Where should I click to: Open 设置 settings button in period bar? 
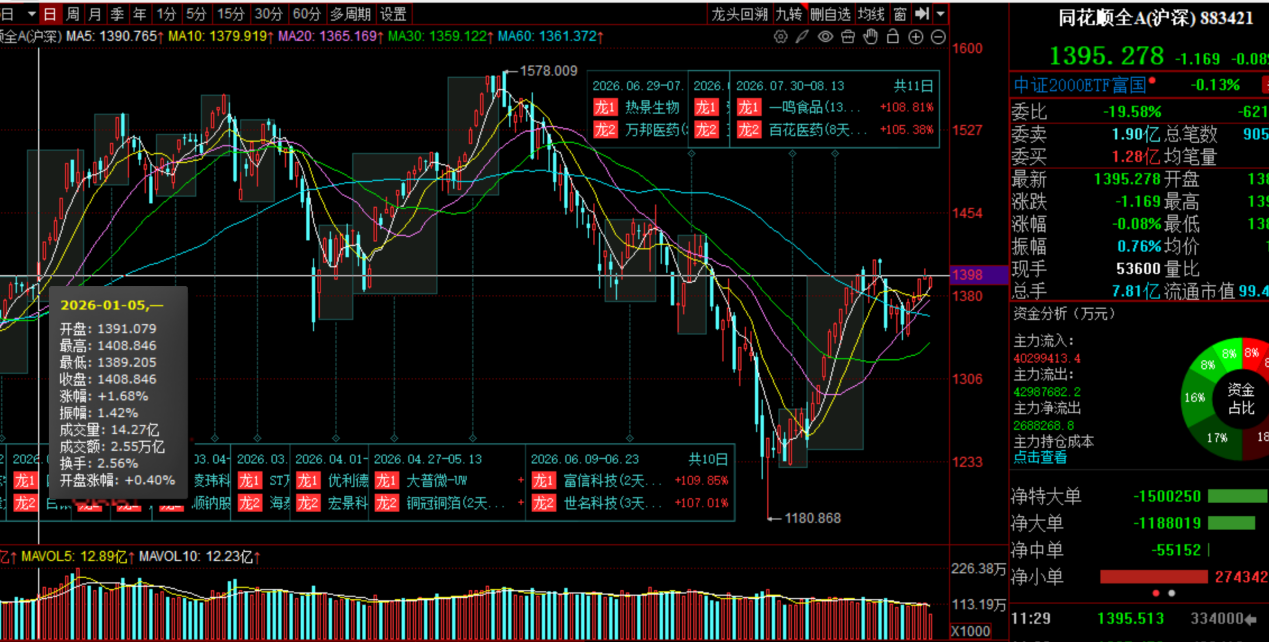(394, 14)
